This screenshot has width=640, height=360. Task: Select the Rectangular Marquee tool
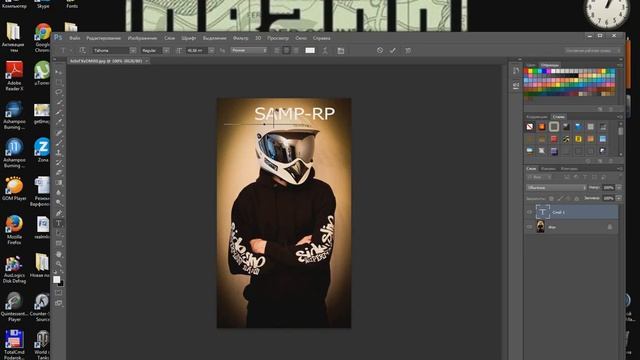(x=59, y=82)
